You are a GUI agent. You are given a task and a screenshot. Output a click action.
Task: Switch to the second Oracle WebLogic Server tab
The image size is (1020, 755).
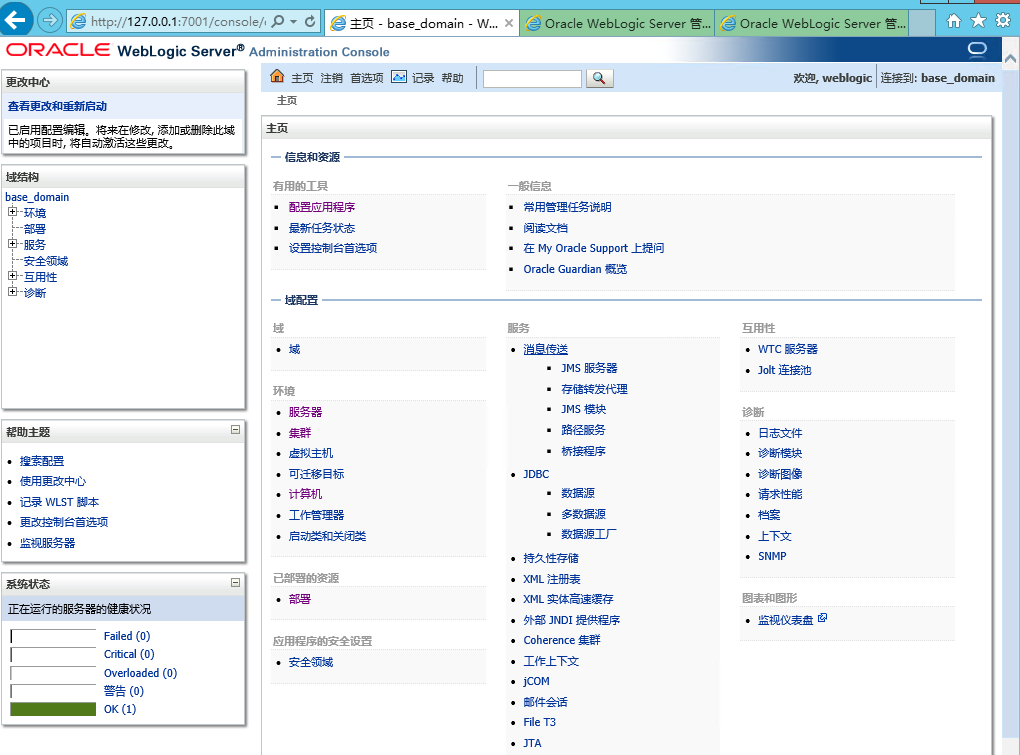617,23
